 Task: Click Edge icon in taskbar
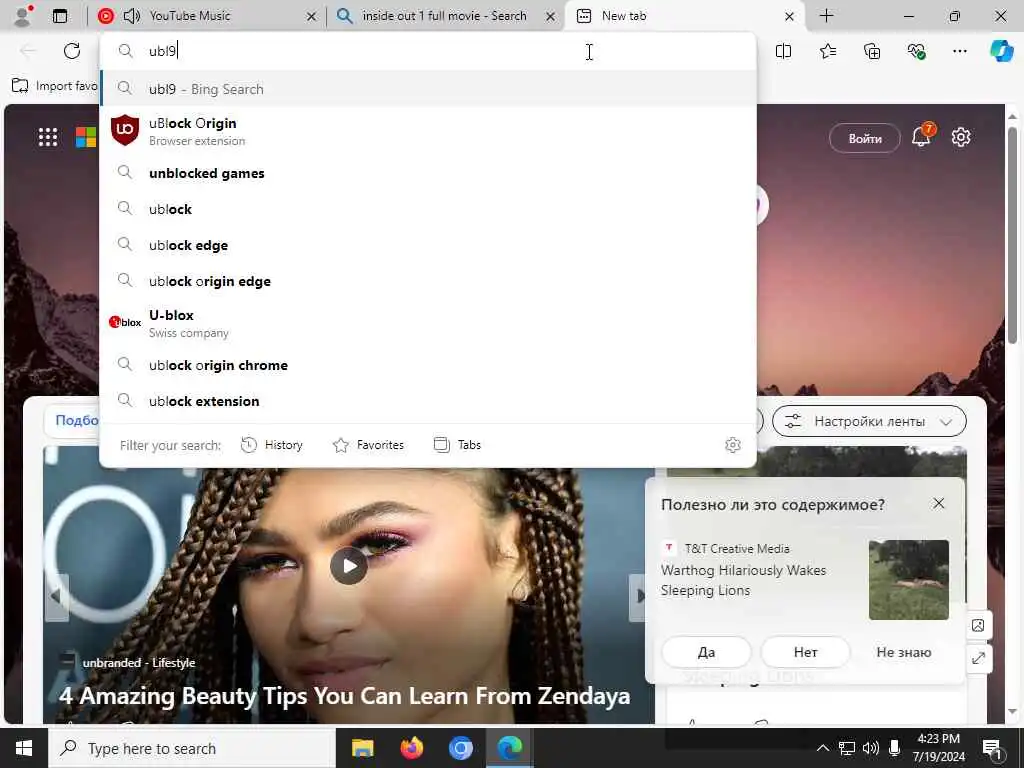point(509,748)
